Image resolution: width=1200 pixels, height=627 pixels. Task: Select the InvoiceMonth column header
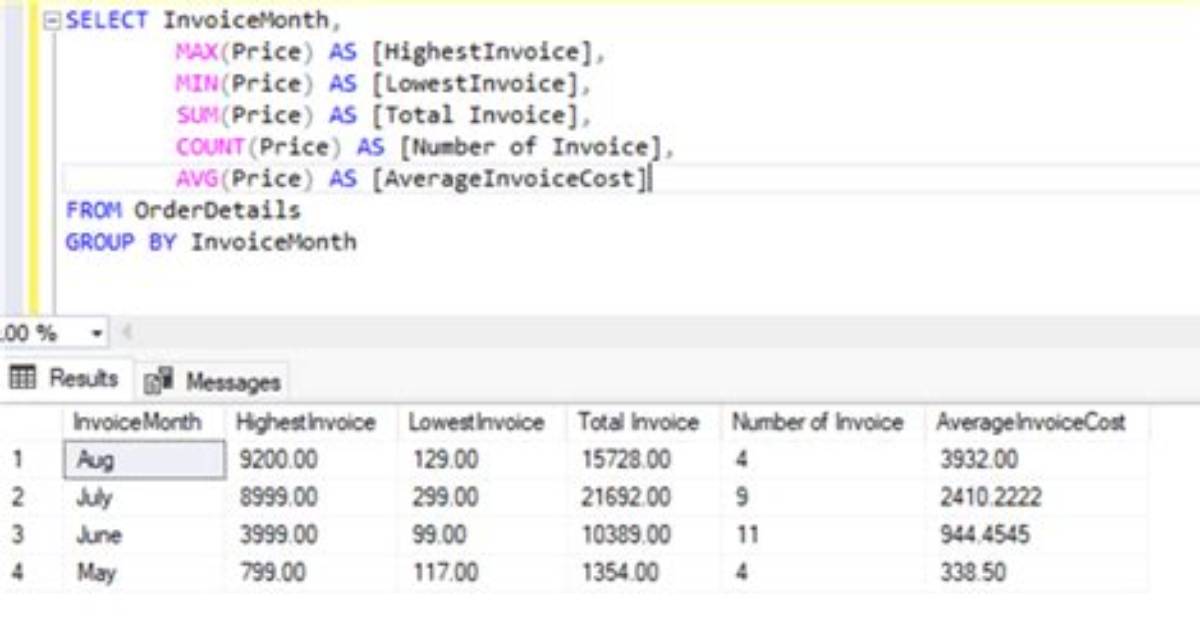coord(137,423)
